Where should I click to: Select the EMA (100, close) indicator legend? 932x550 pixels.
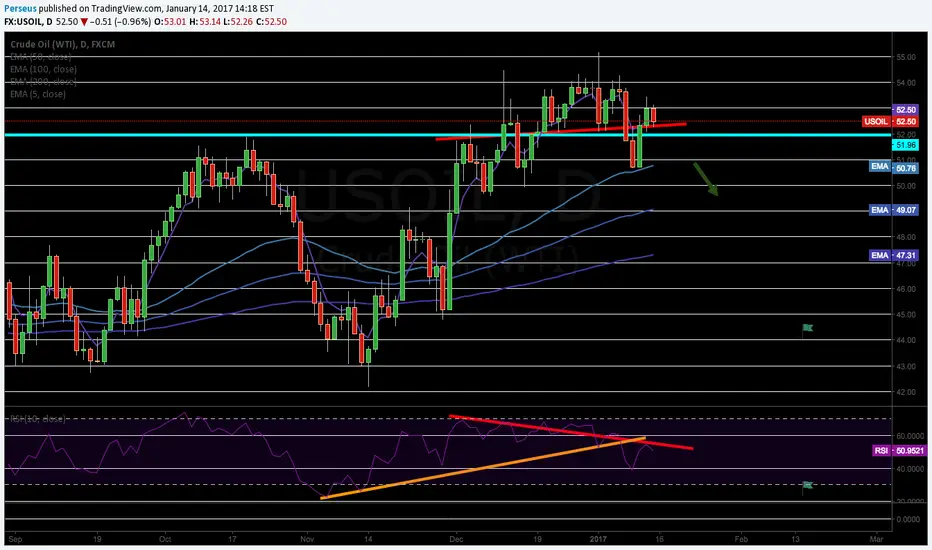[43, 69]
